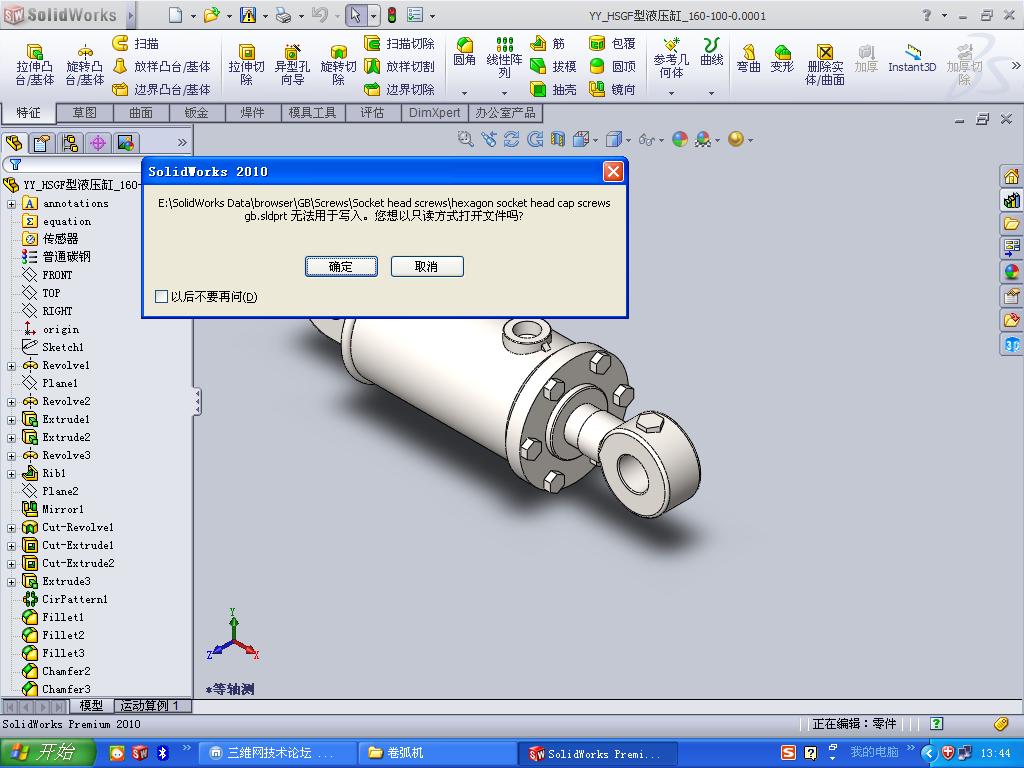The height and width of the screenshot is (768, 1024).
Task: Click the 模型 model tab at bottom
Action: [x=91, y=706]
